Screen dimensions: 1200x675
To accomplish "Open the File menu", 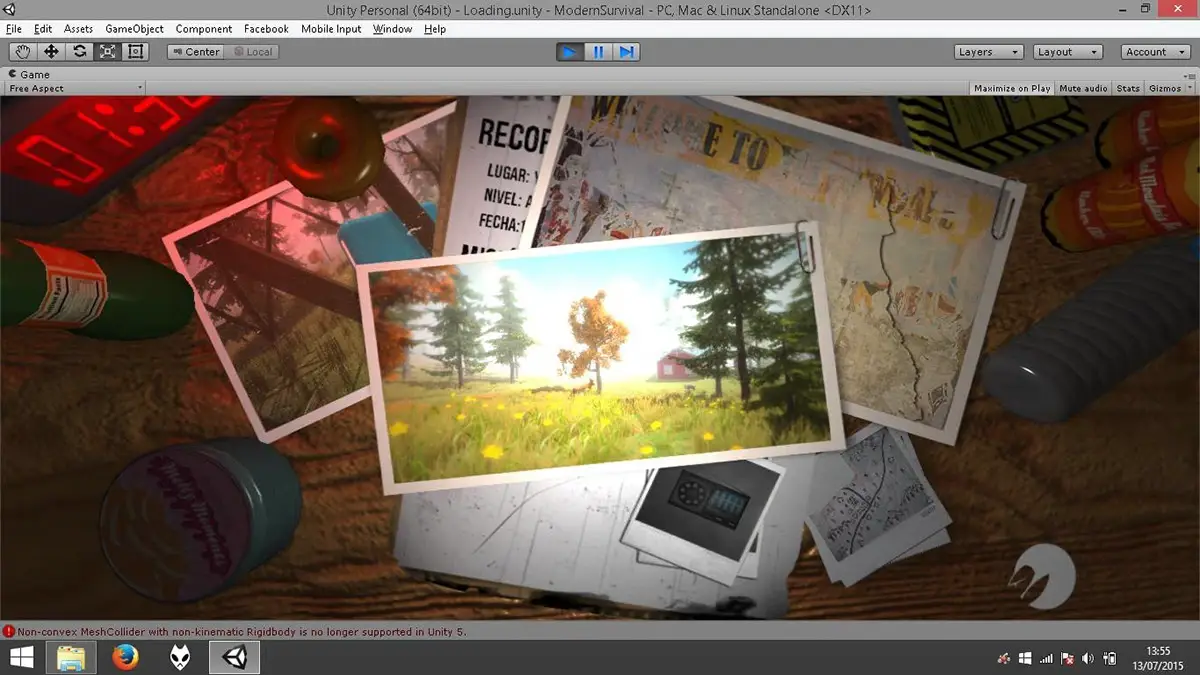I will [13, 29].
